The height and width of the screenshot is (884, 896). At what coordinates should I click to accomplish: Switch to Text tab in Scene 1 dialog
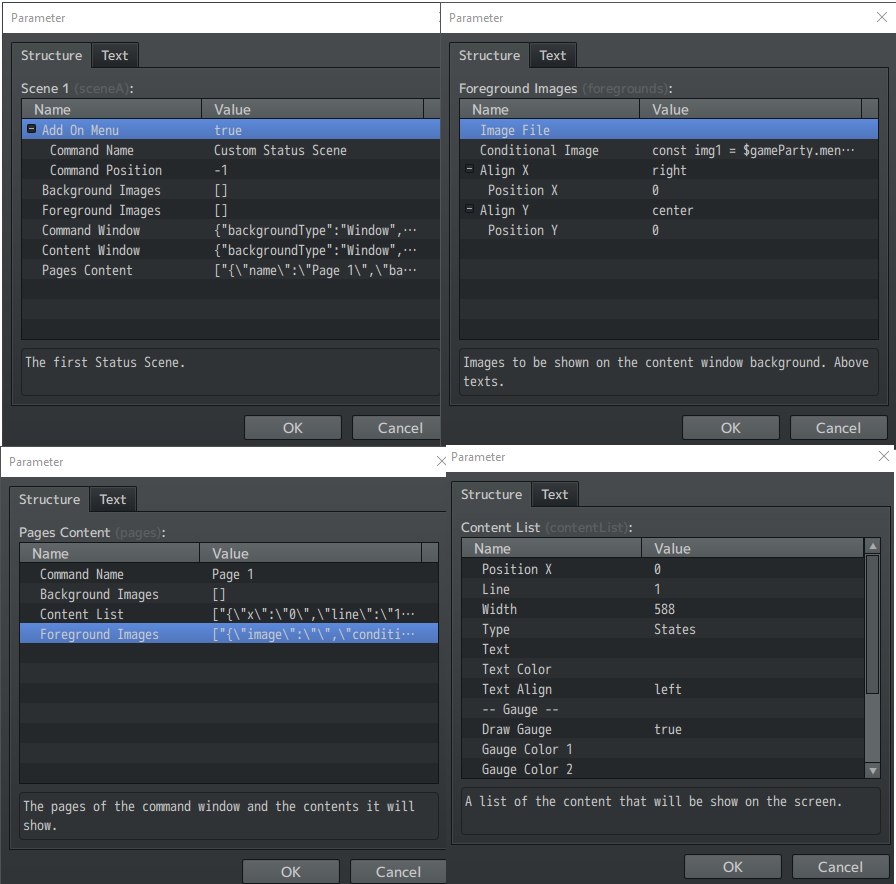[115, 55]
